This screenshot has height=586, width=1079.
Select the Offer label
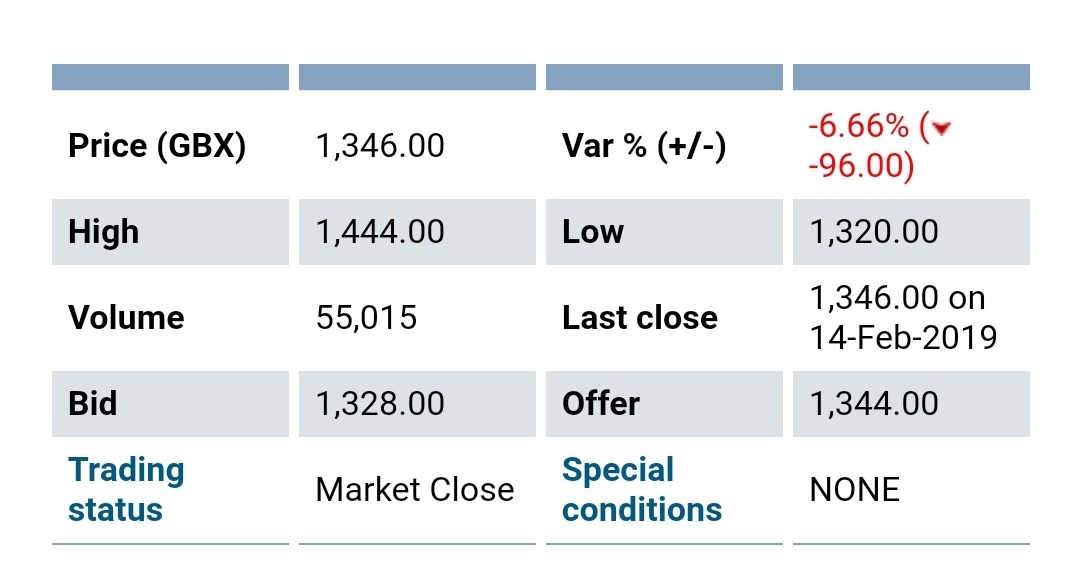click(x=601, y=404)
